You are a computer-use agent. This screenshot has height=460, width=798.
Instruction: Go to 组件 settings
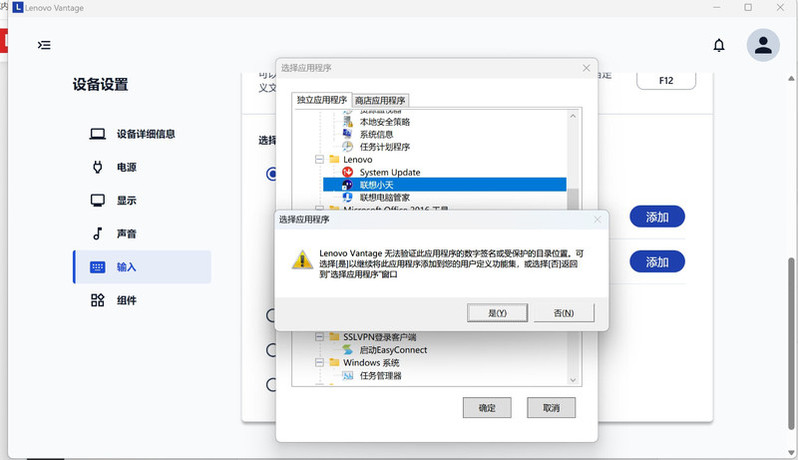(x=142, y=300)
